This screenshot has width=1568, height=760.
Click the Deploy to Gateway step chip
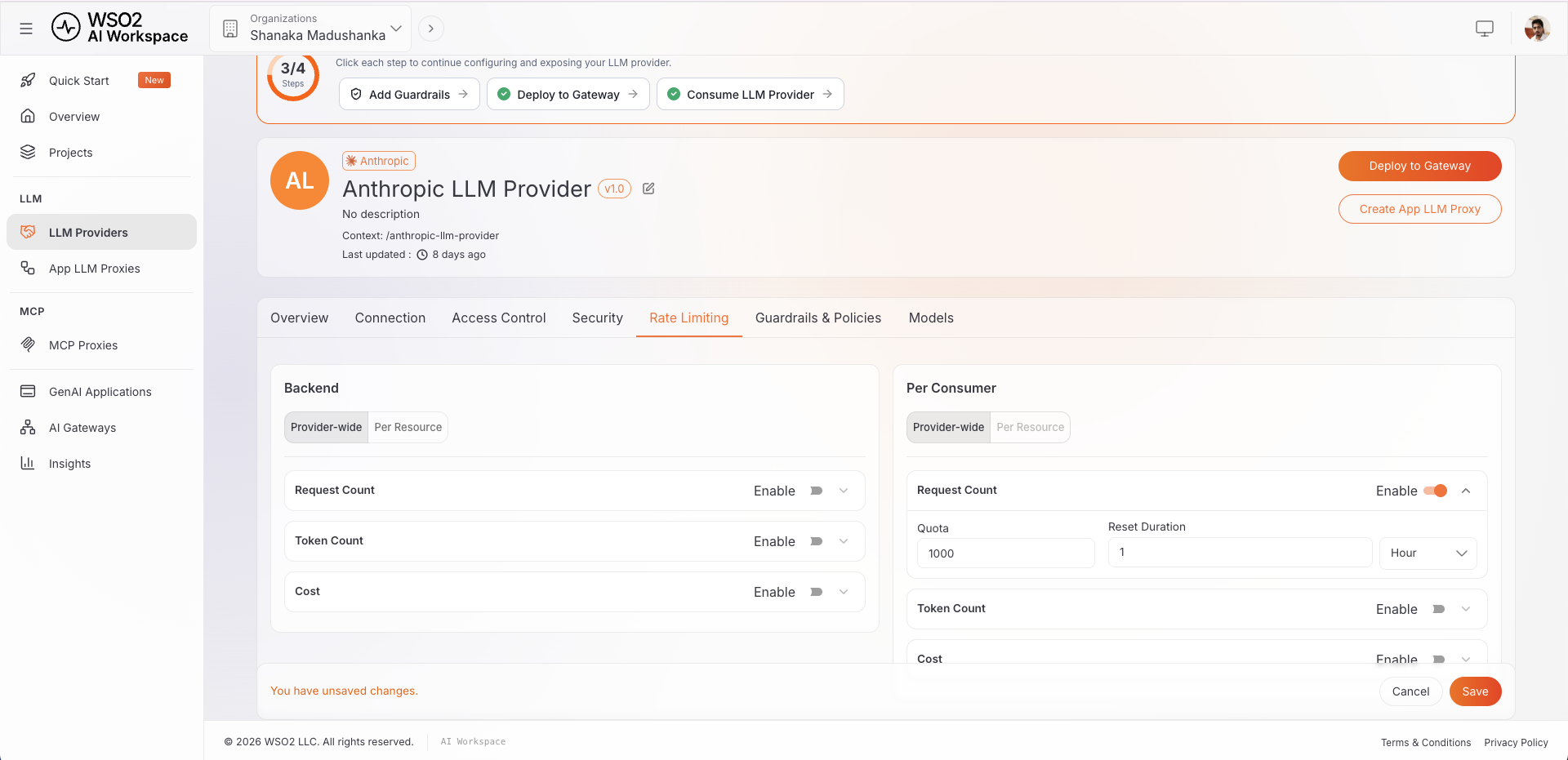(568, 94)
